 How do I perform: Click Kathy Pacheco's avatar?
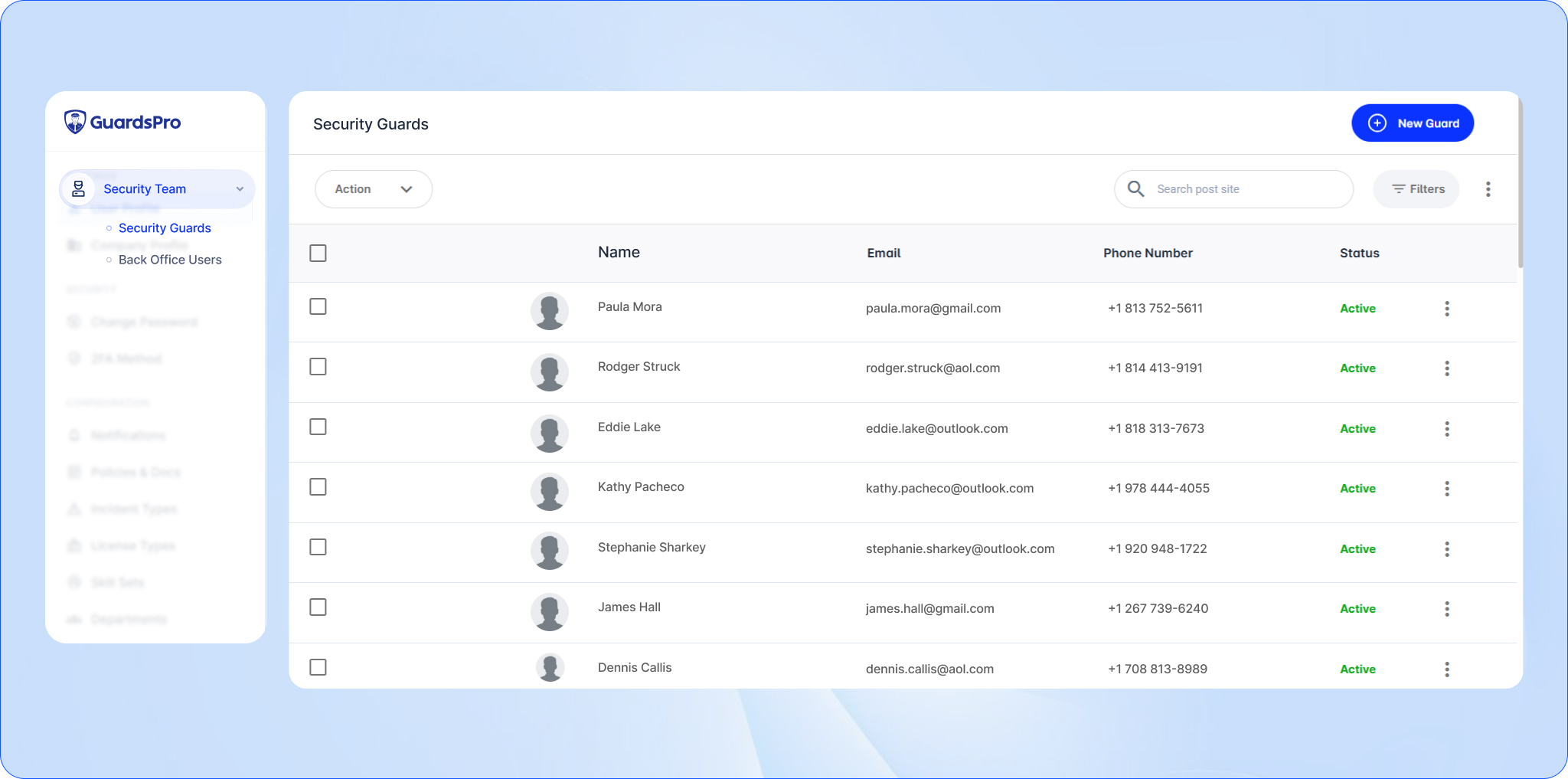(x=550, y=492)
